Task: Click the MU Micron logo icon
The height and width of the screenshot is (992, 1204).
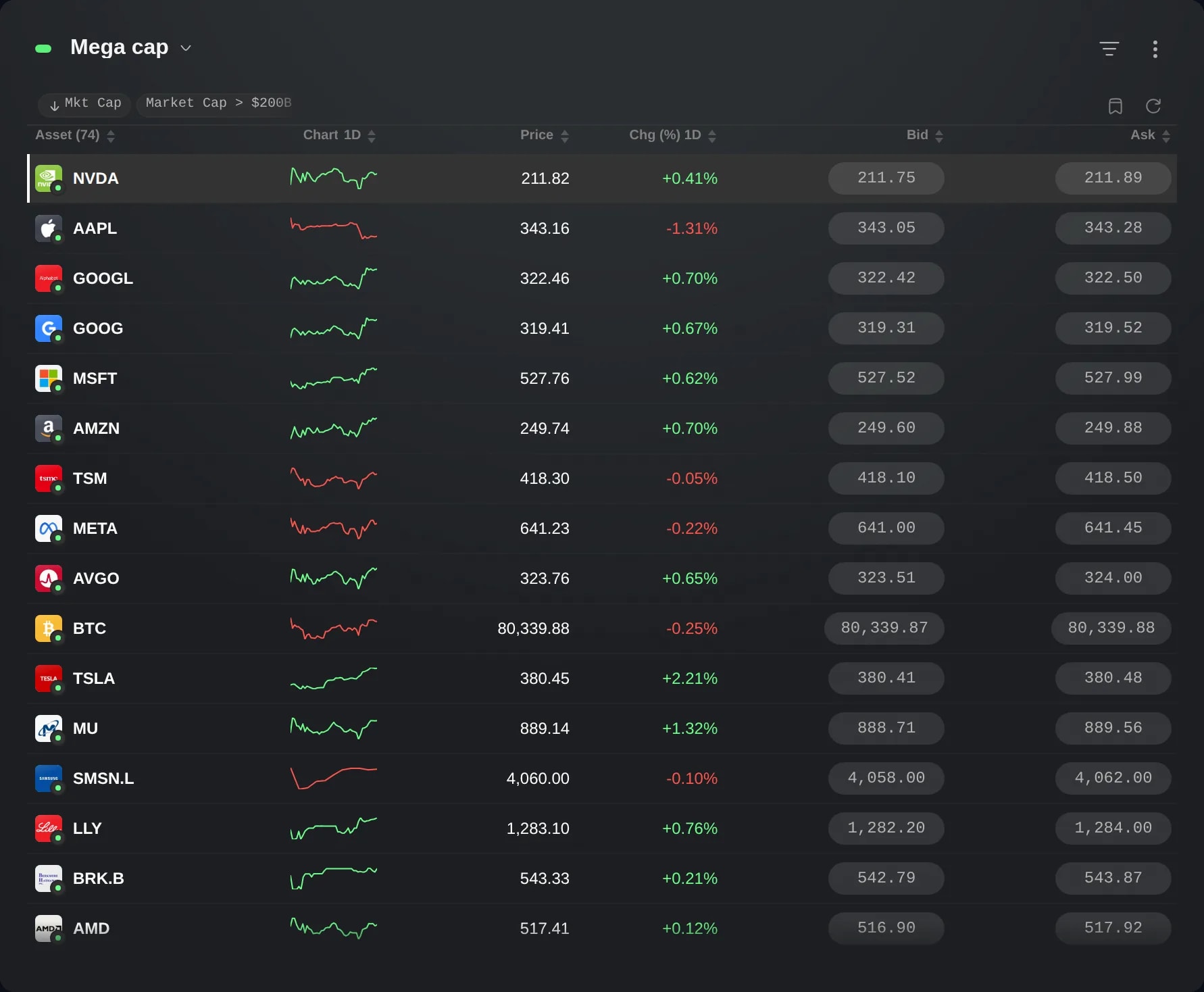Action: point(49,728)
